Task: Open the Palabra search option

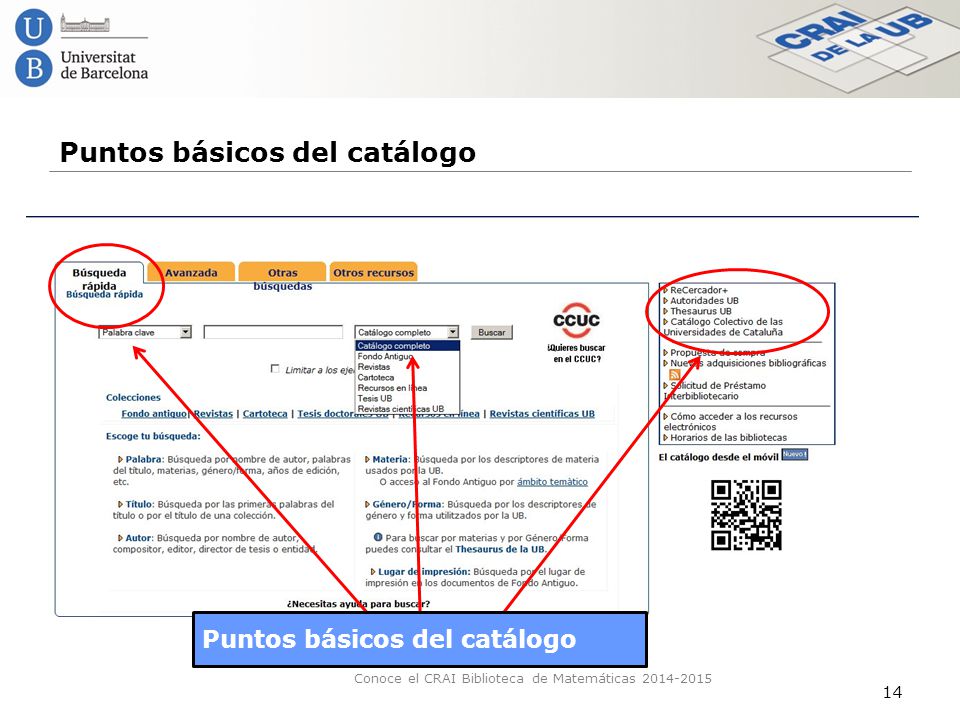Action: click(144, 459)
